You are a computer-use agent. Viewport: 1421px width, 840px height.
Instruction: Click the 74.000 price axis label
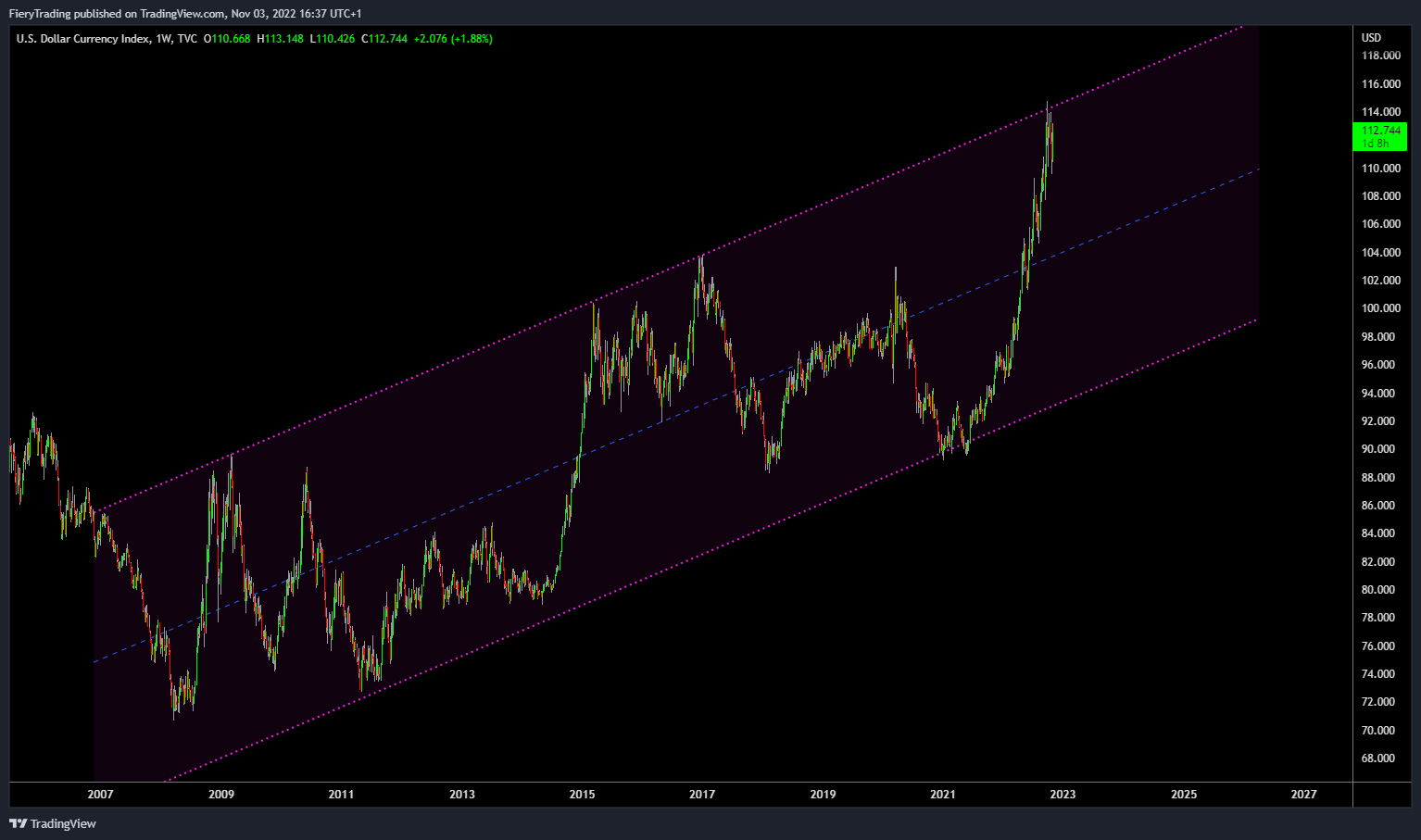click(x=1380, y=674)
